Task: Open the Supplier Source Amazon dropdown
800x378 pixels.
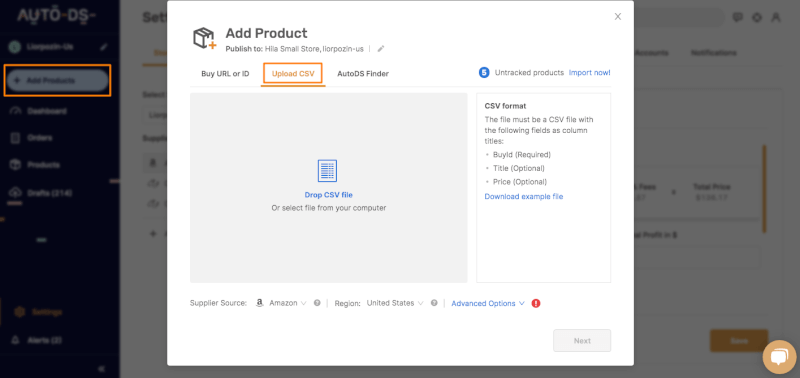Action: pos(288,303)
